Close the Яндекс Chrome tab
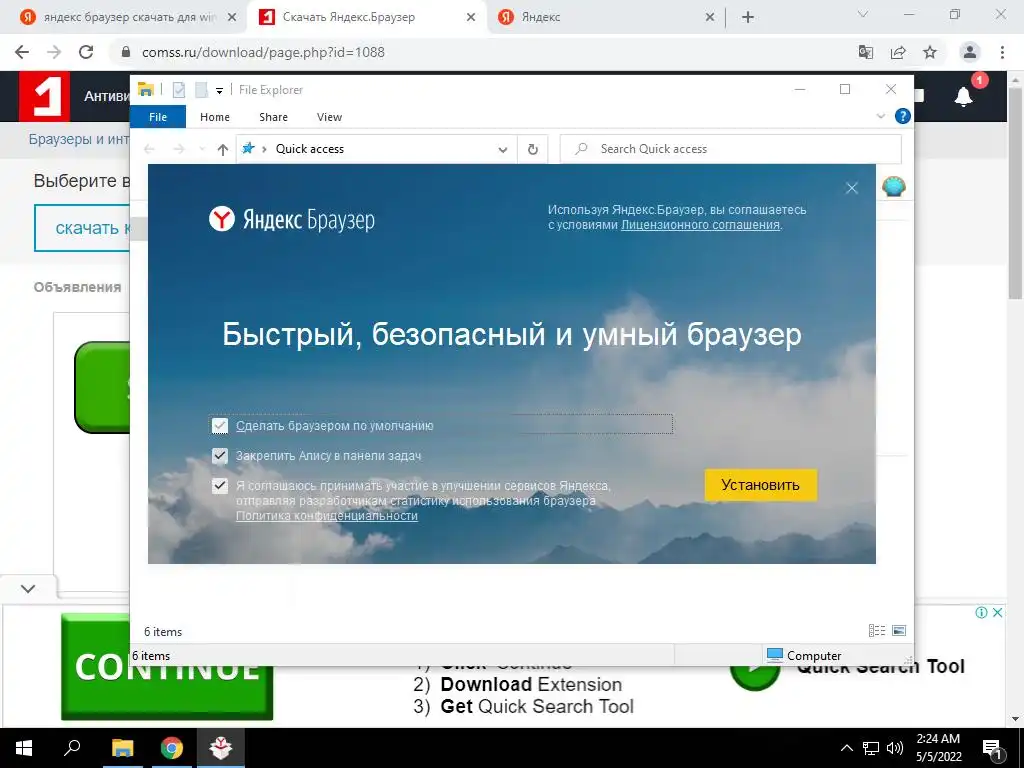This screenshot has height=768, width=1024. click(x=710, y=18)
